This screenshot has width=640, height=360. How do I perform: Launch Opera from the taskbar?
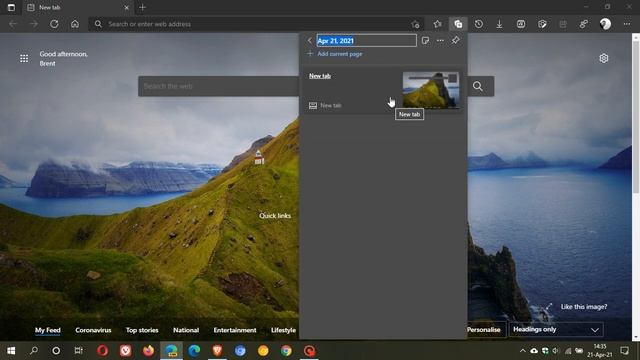pos(102,351)
